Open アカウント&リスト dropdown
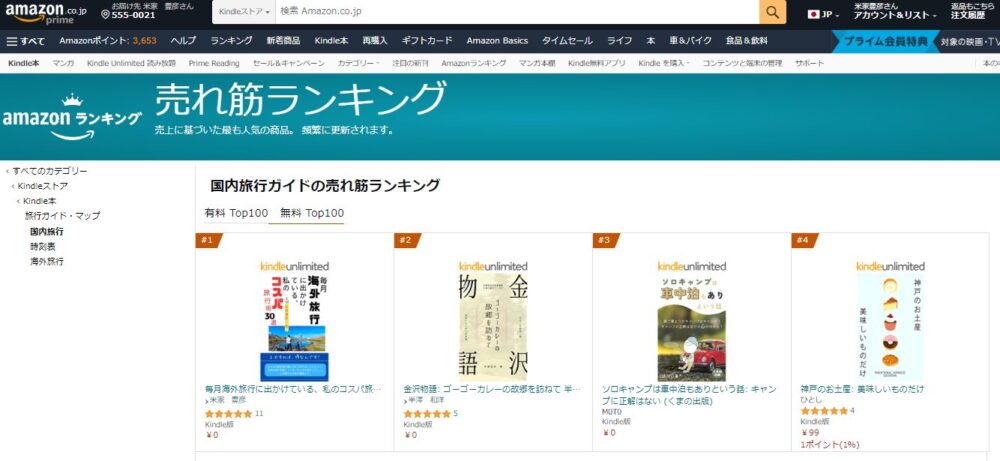This screenshot has height=461, width=1000. click(895, 11)
